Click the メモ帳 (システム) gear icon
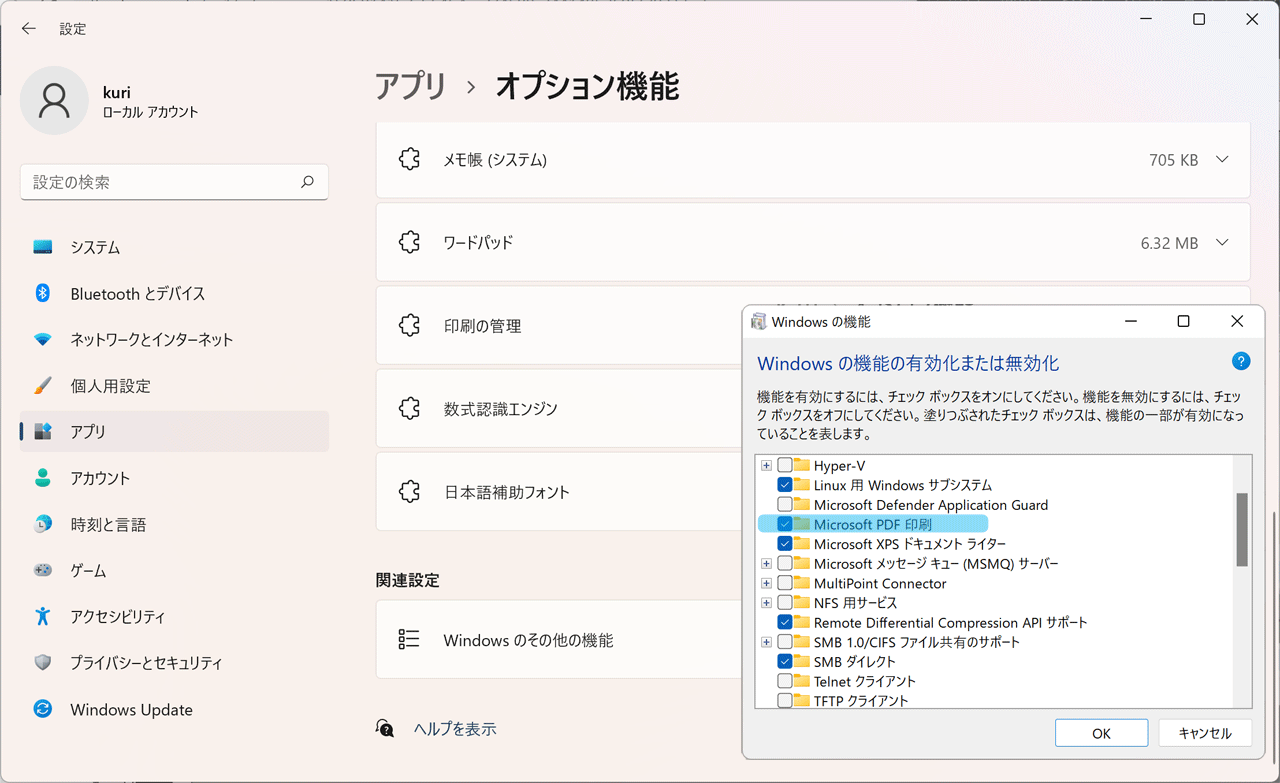 [x=409, y=159]
